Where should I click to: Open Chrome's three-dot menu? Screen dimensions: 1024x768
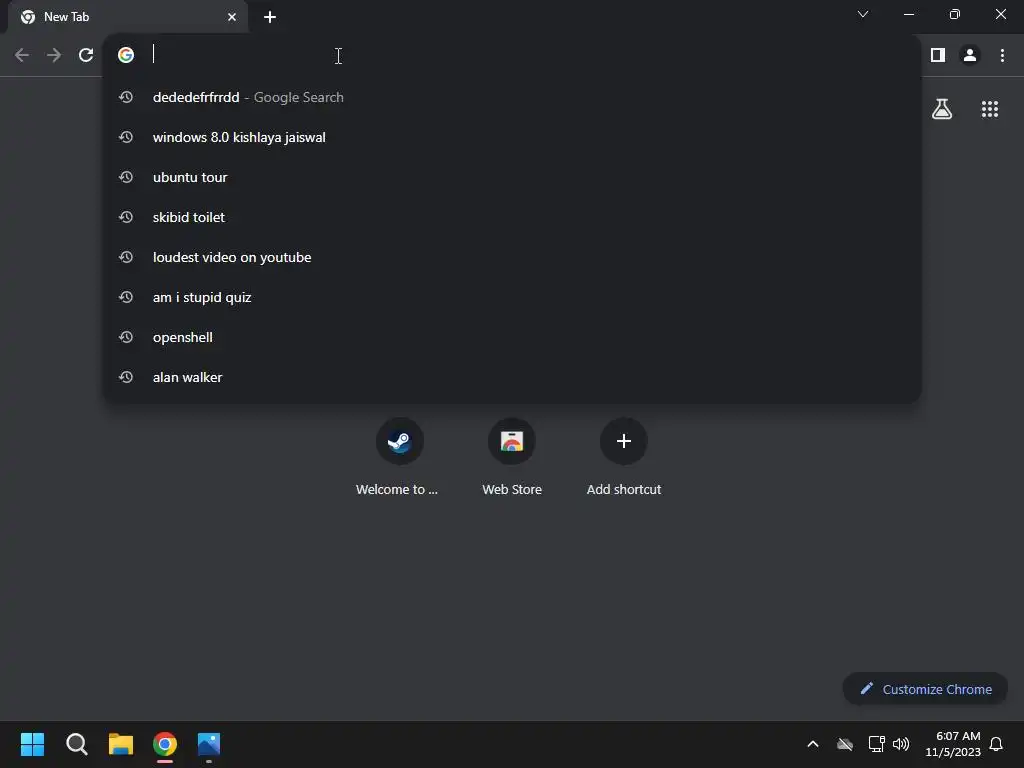click(x=1002, y=55)
